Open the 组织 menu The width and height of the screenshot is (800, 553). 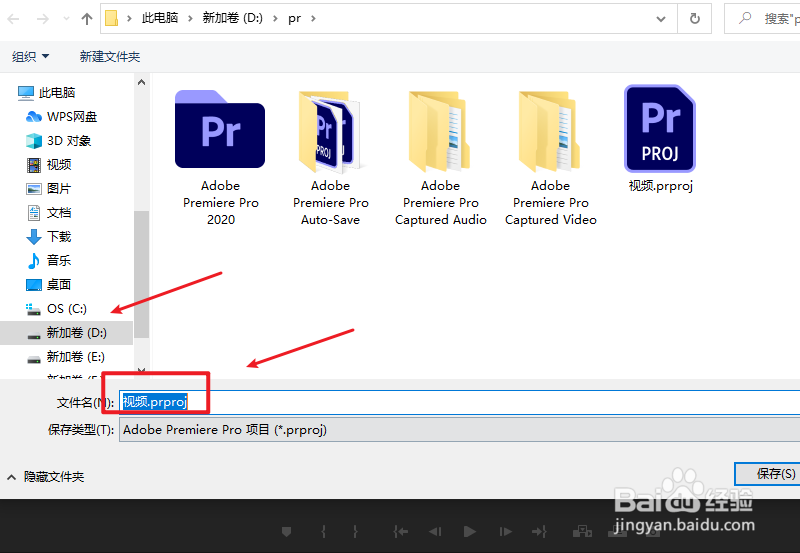tap(31, 56)
